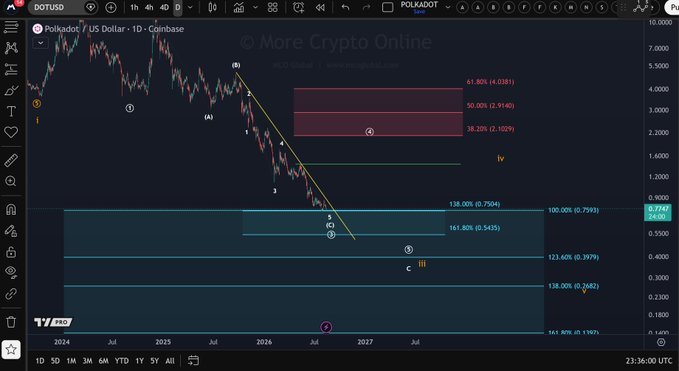Toggle magnet snap mode
The image size is (679, 371).
click(11, 210)
